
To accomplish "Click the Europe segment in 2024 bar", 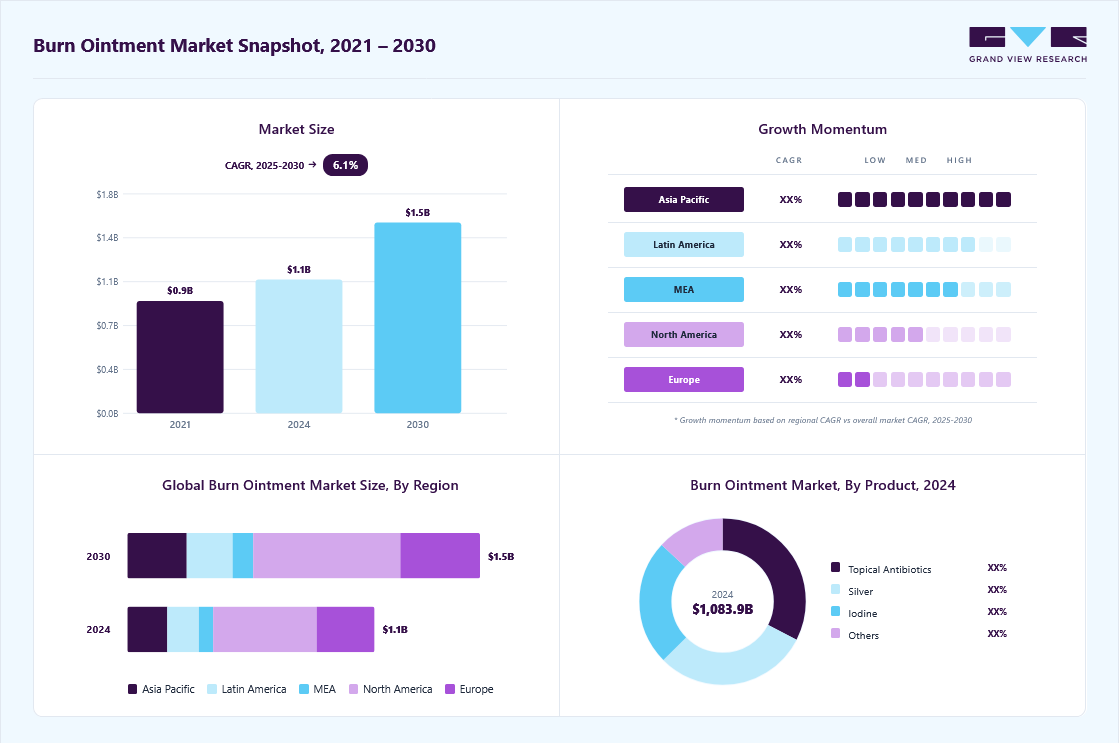I will tap(346, 629).
